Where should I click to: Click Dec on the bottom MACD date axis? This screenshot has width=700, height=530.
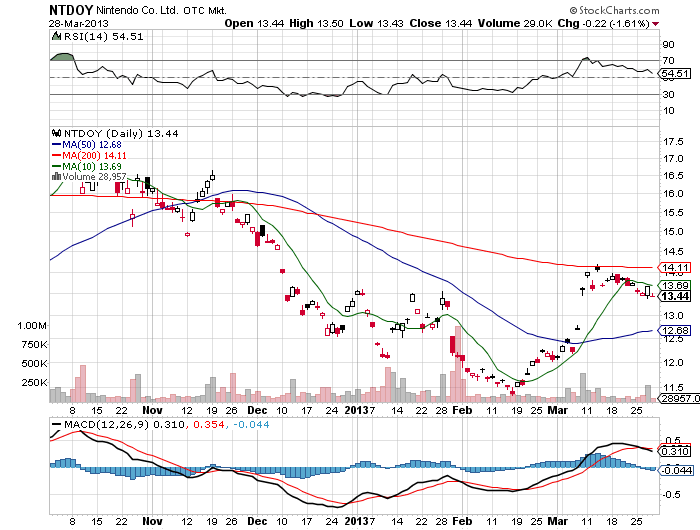click(257, 522)
